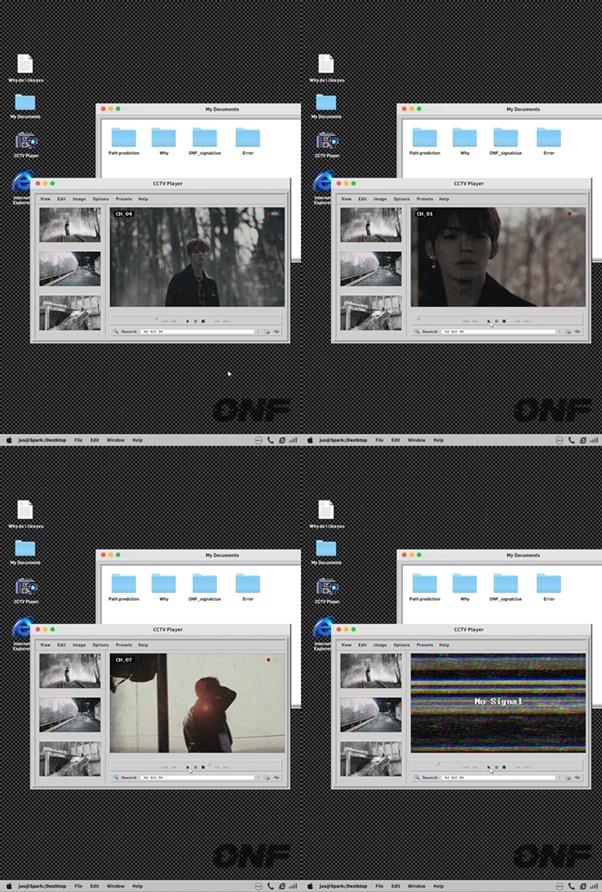Click minus-circle tray icon in CH_04 desktop taskbar
602x892 pixels.
point(258,440)
